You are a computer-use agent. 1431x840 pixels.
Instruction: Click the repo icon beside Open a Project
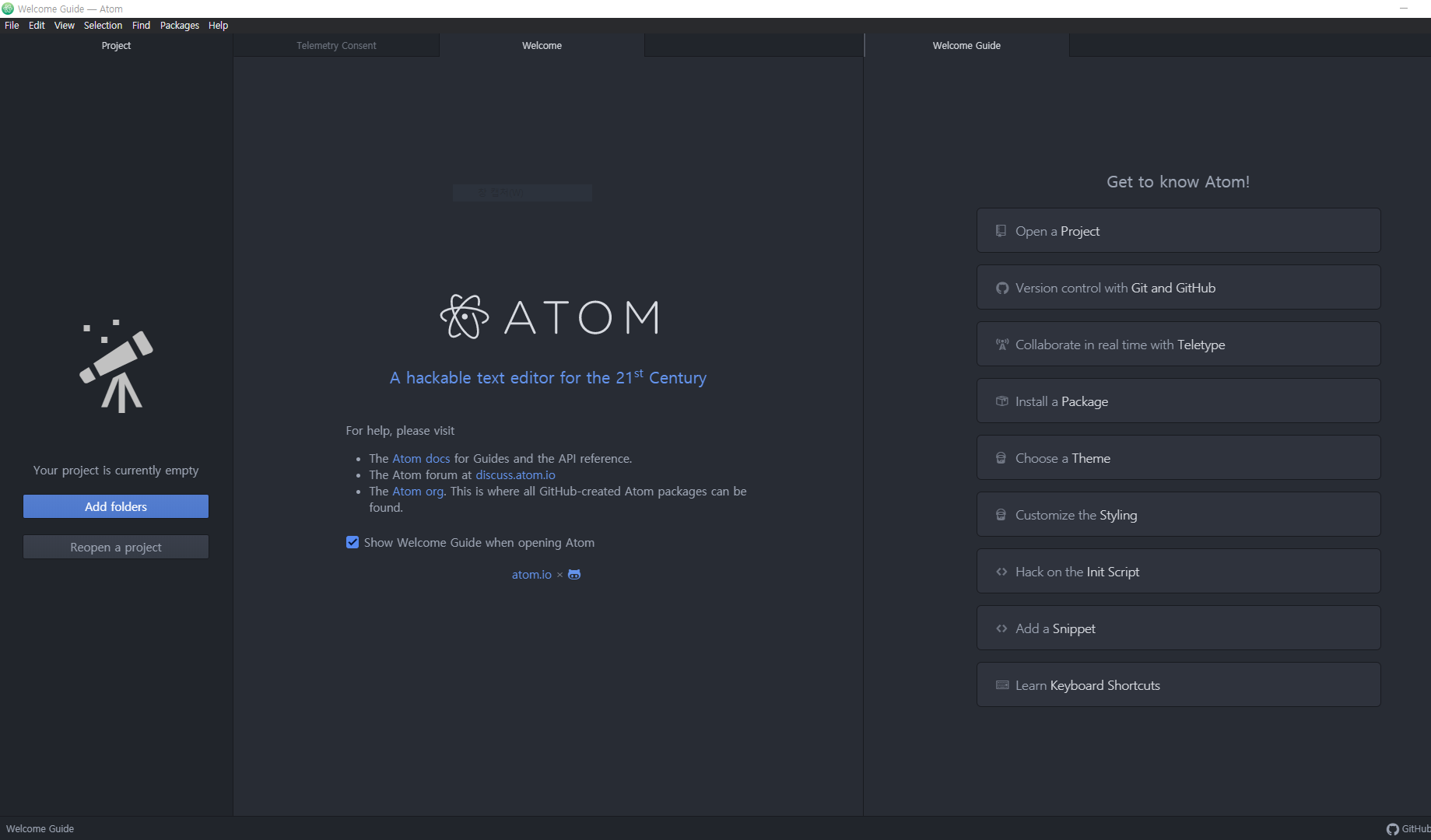[1001, 231]
